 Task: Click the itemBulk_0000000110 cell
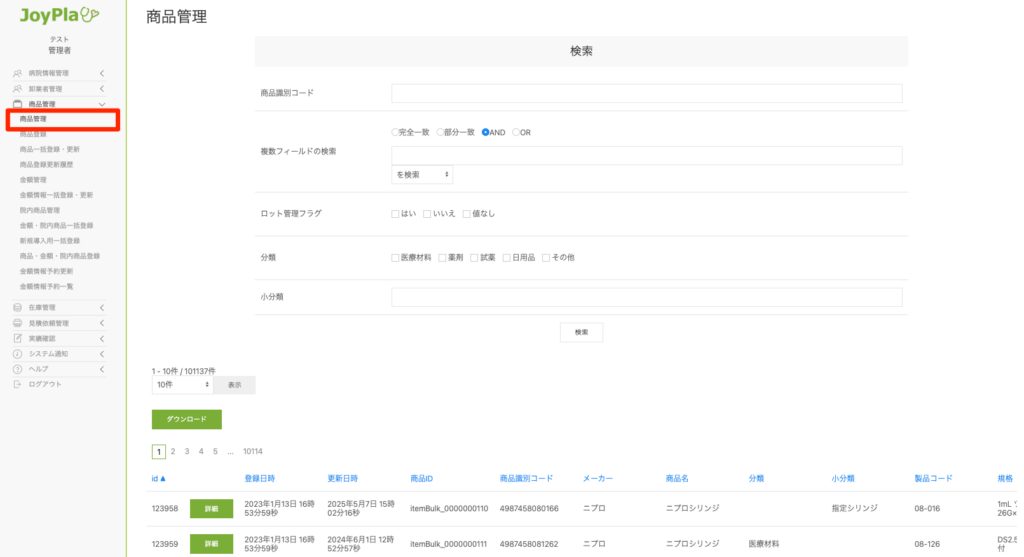449,508
